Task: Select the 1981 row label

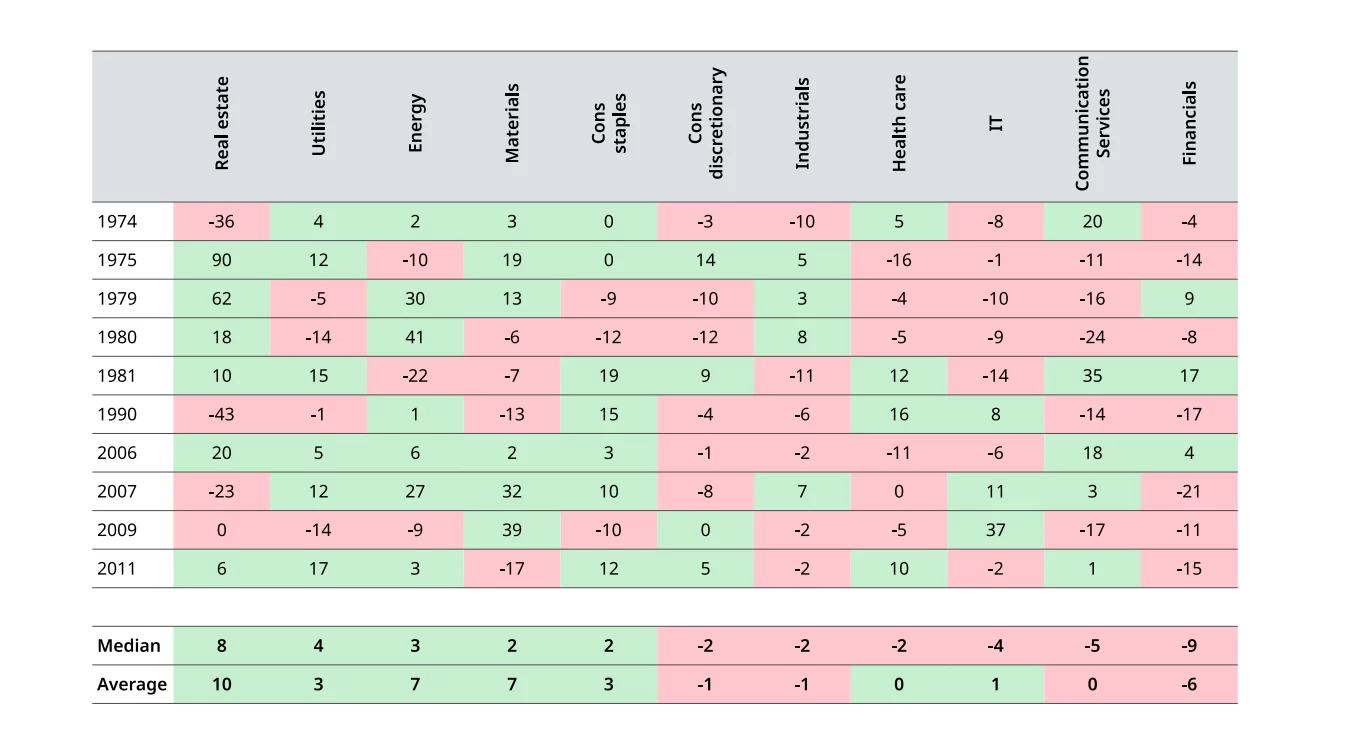Action: pyautogui.click(x=117, y=376)
